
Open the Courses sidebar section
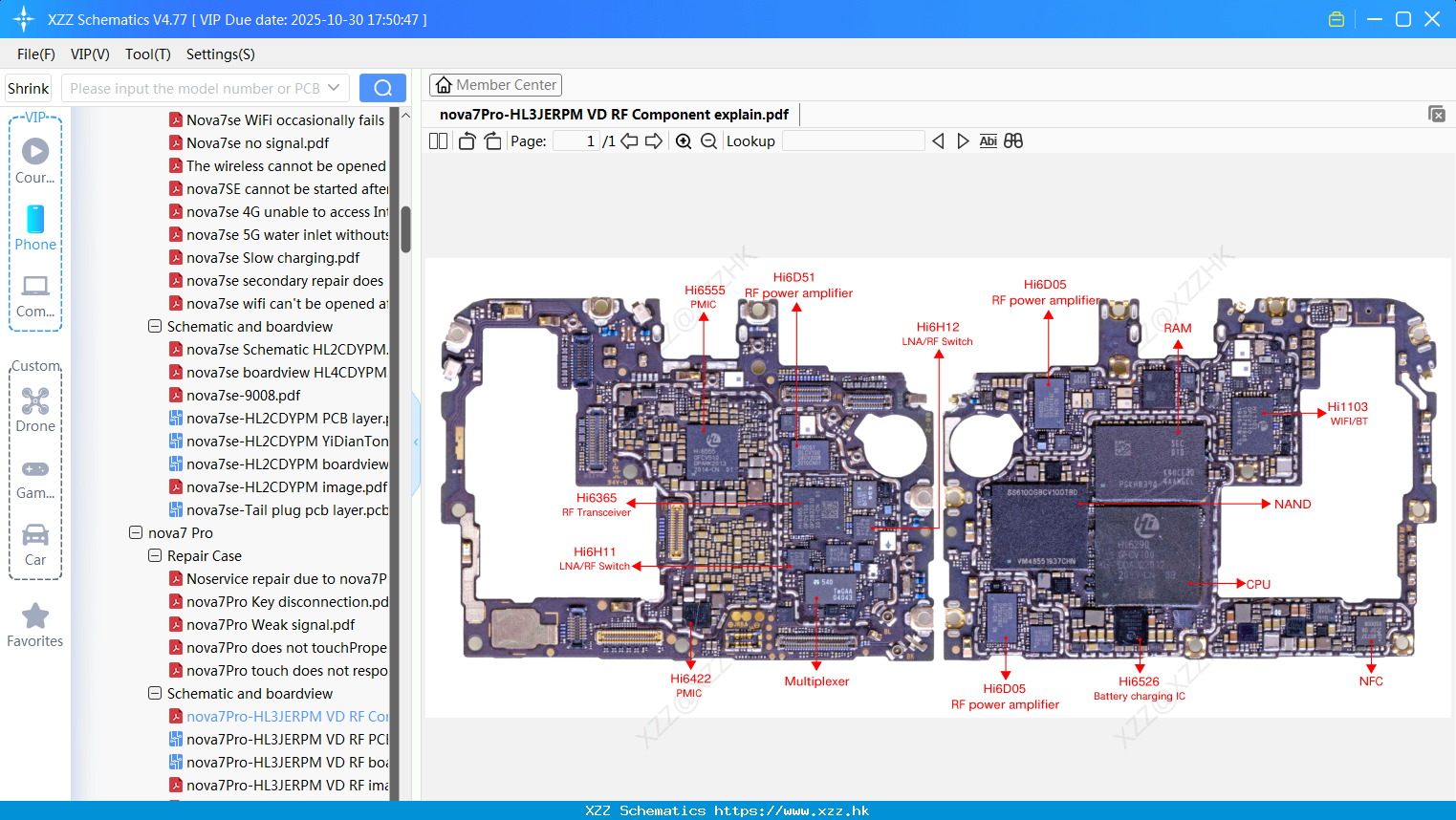(x=35, y=161)
